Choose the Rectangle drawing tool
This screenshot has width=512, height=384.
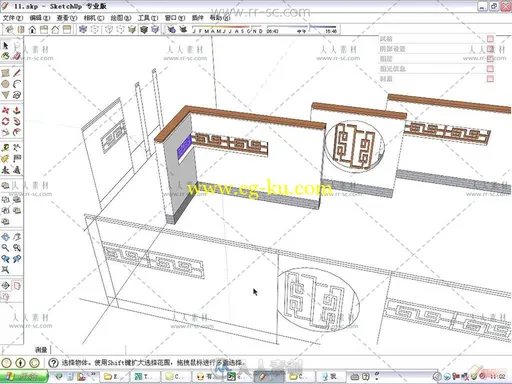click(5, 73)
